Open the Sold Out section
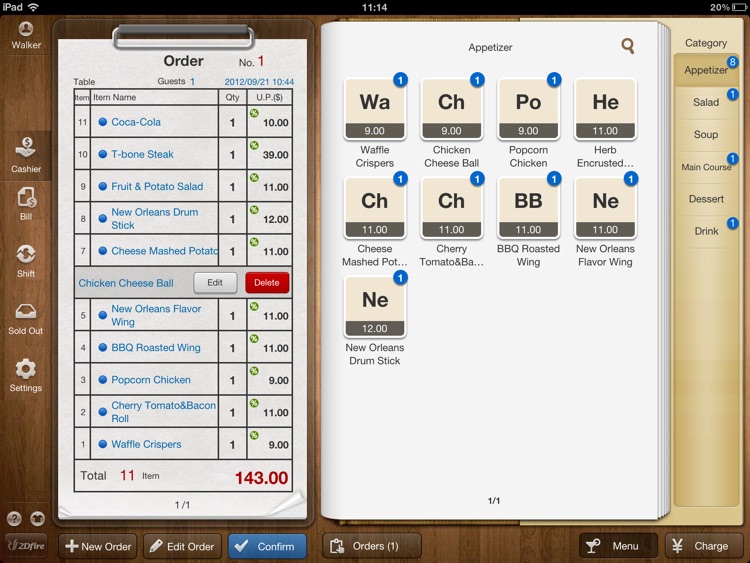Image resolution: width=750 pixels, height=563 pixels. (26, 318)
